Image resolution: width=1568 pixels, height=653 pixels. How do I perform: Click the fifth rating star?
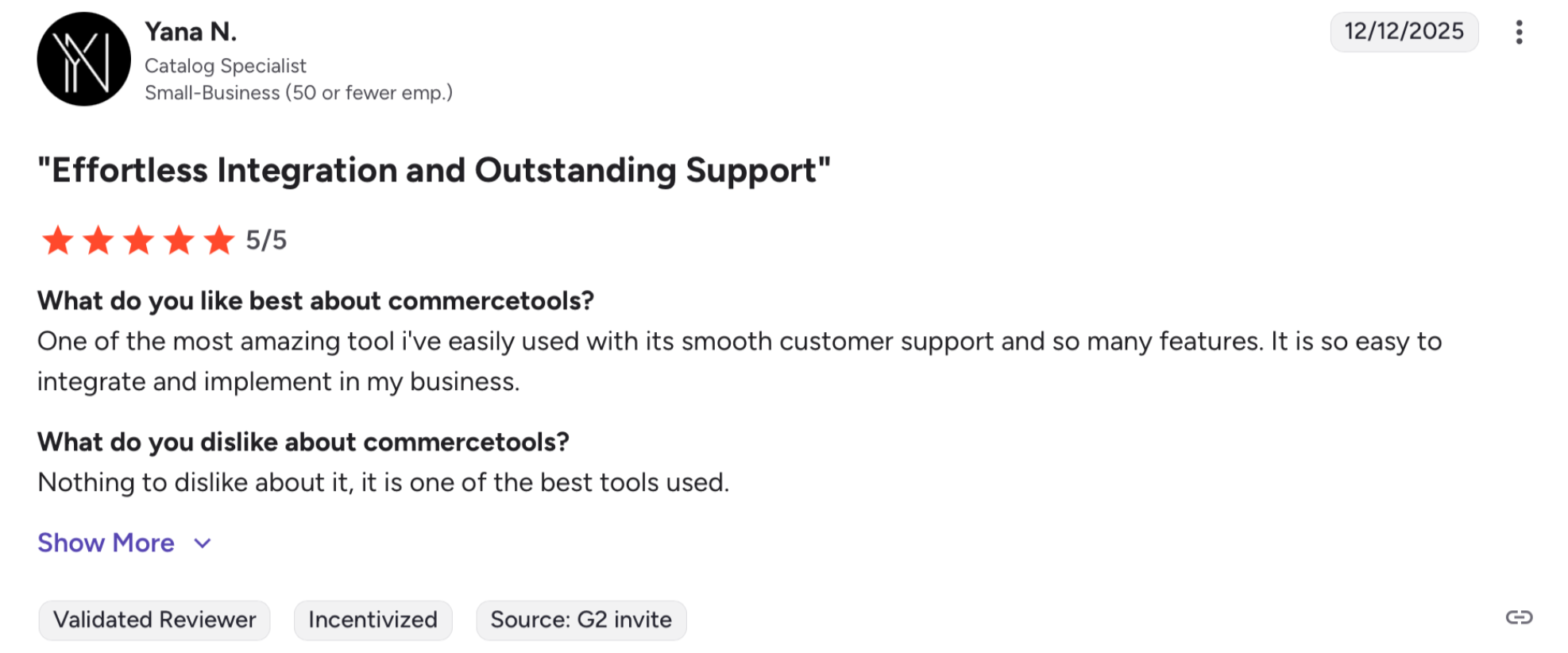pos(219,240)
